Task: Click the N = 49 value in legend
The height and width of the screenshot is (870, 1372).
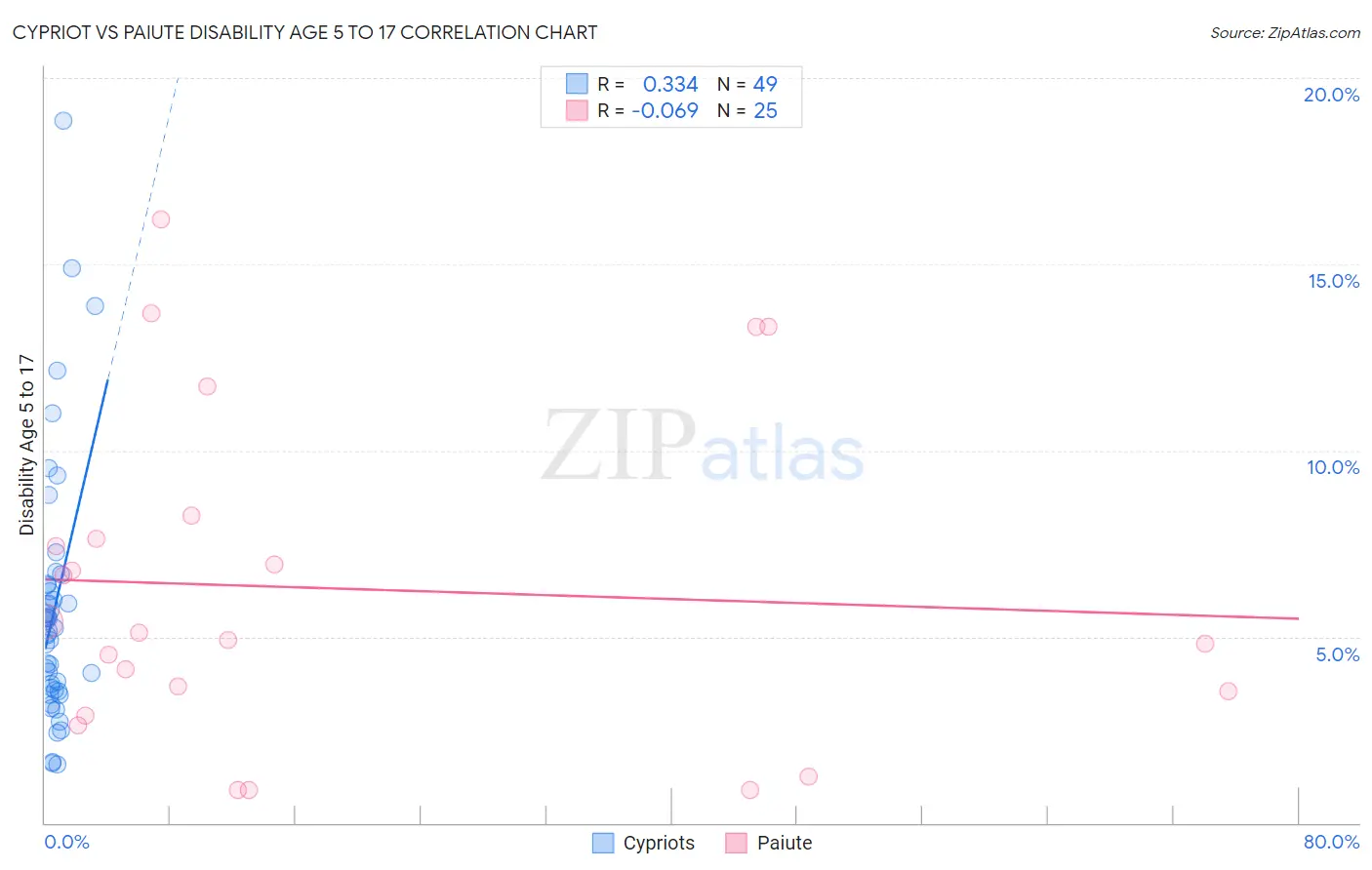Action: pyautogui.click(x=747, y=84)
